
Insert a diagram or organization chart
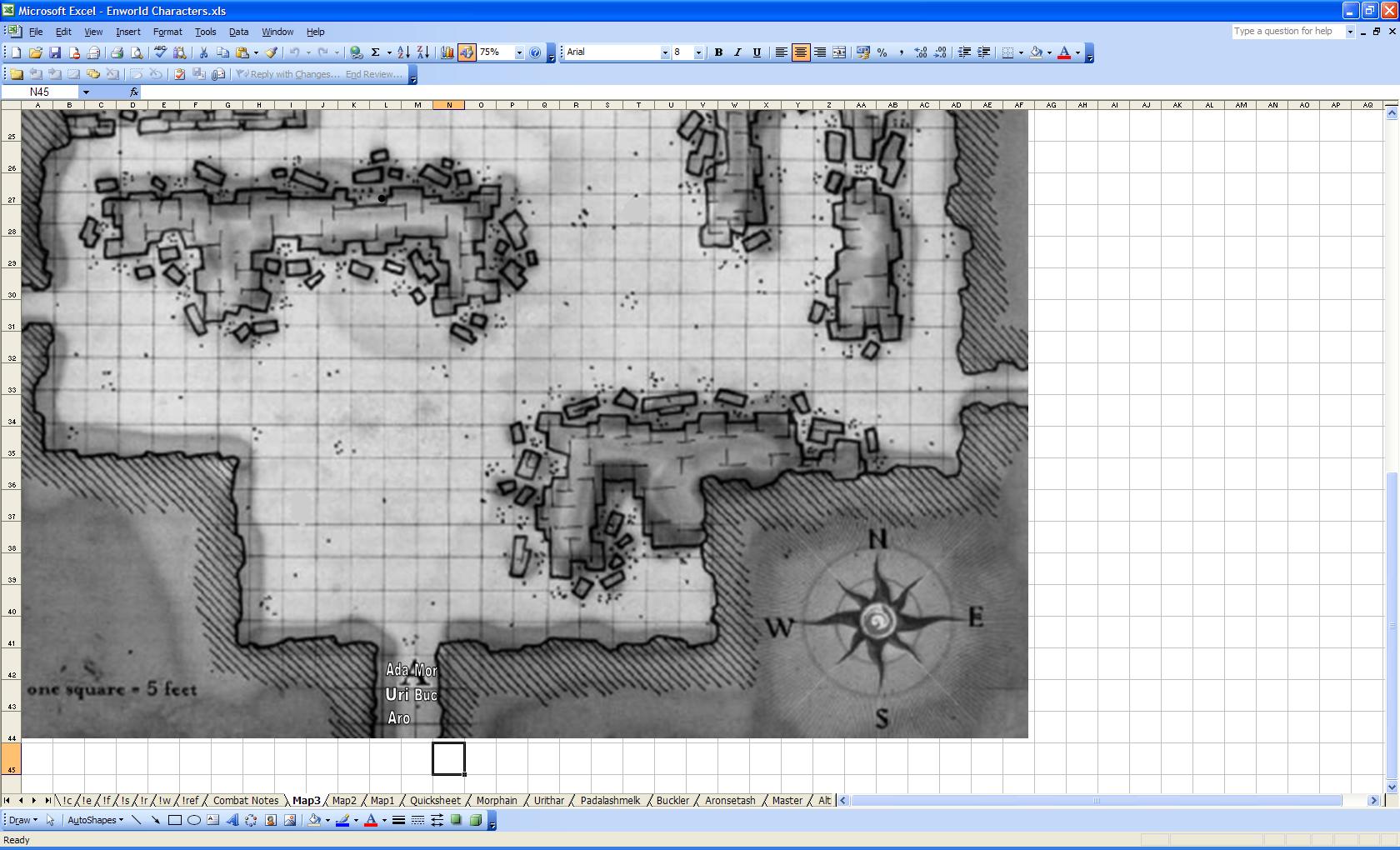pos(252,820)
